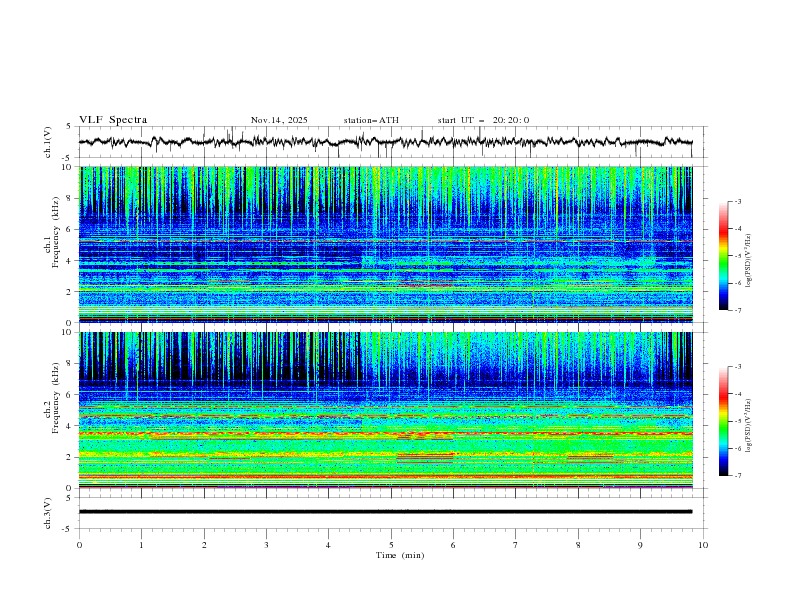Click the ch.2 spectrogram plot area
Viewport: 792px width, 612px height.
coord(386,410)
